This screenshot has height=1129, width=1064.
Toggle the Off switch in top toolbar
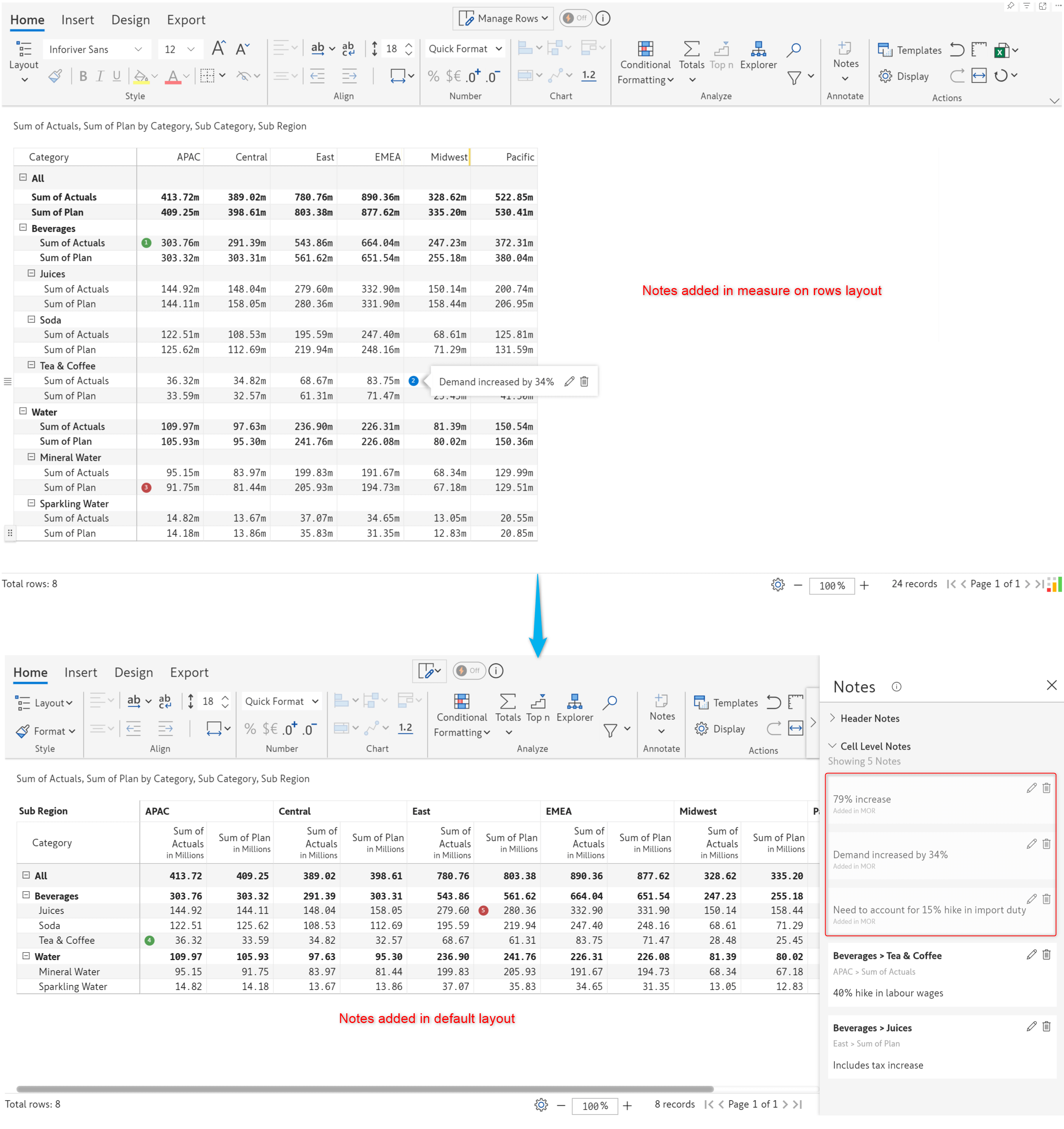(x=575, y=18)
